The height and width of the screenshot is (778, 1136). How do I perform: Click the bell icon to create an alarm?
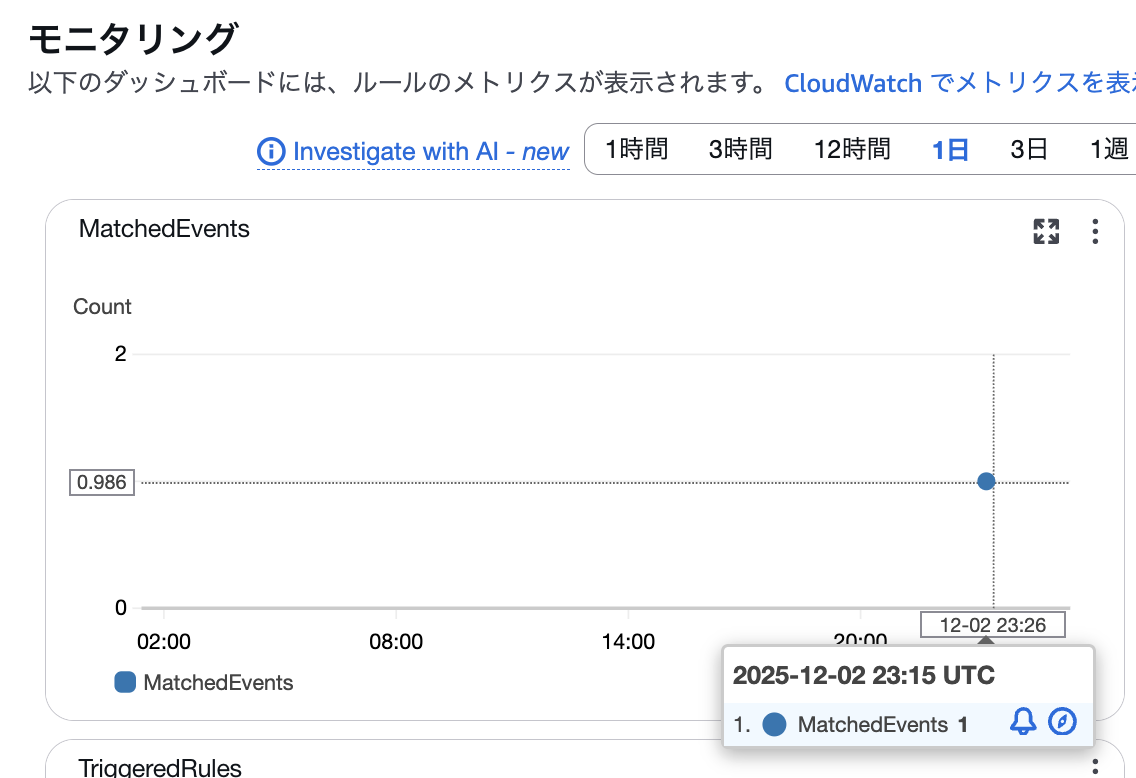(x=1022, y=721)
